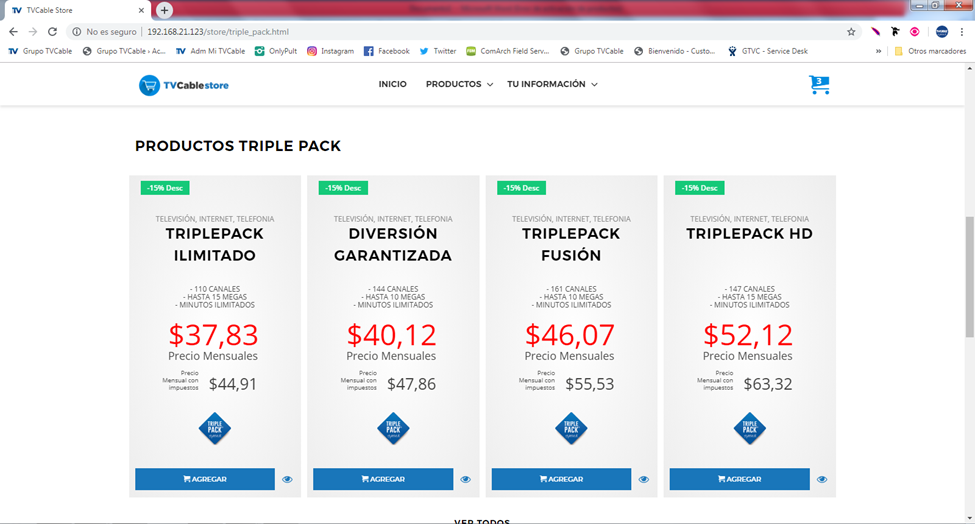Click the DIVERSIÓN GARANTIZADA title
The height and width of the screenshot is (524, 975).
click(393, 244)
